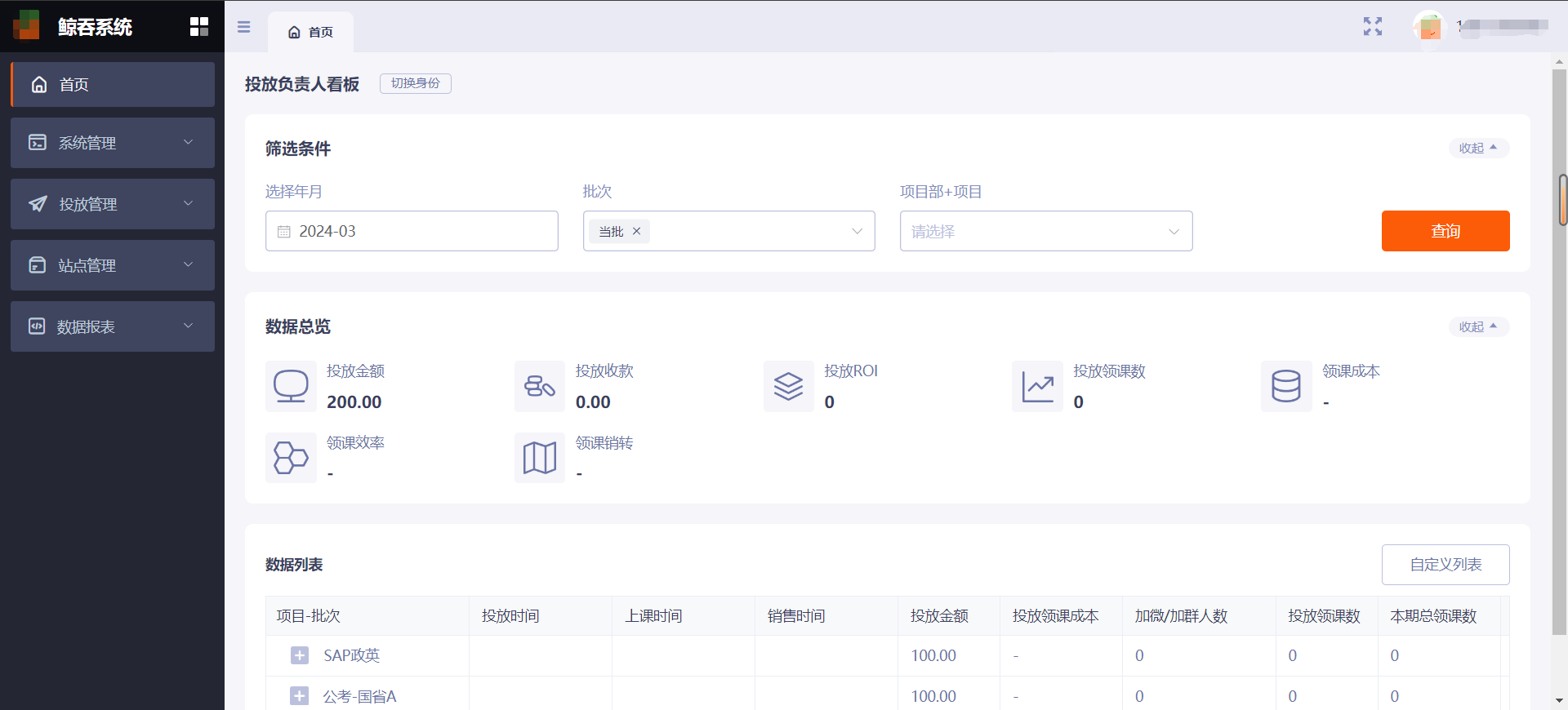Click the 公考-国省A row name
This screenshot has height=710, width=1568.
pyautogui.click(x=359, y=696)
